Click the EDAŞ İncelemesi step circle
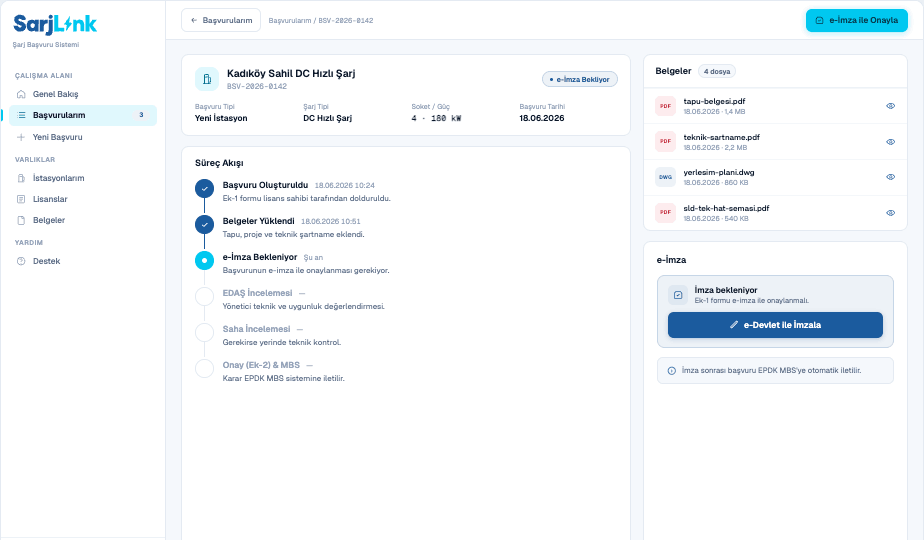 [x=204, y=297]
